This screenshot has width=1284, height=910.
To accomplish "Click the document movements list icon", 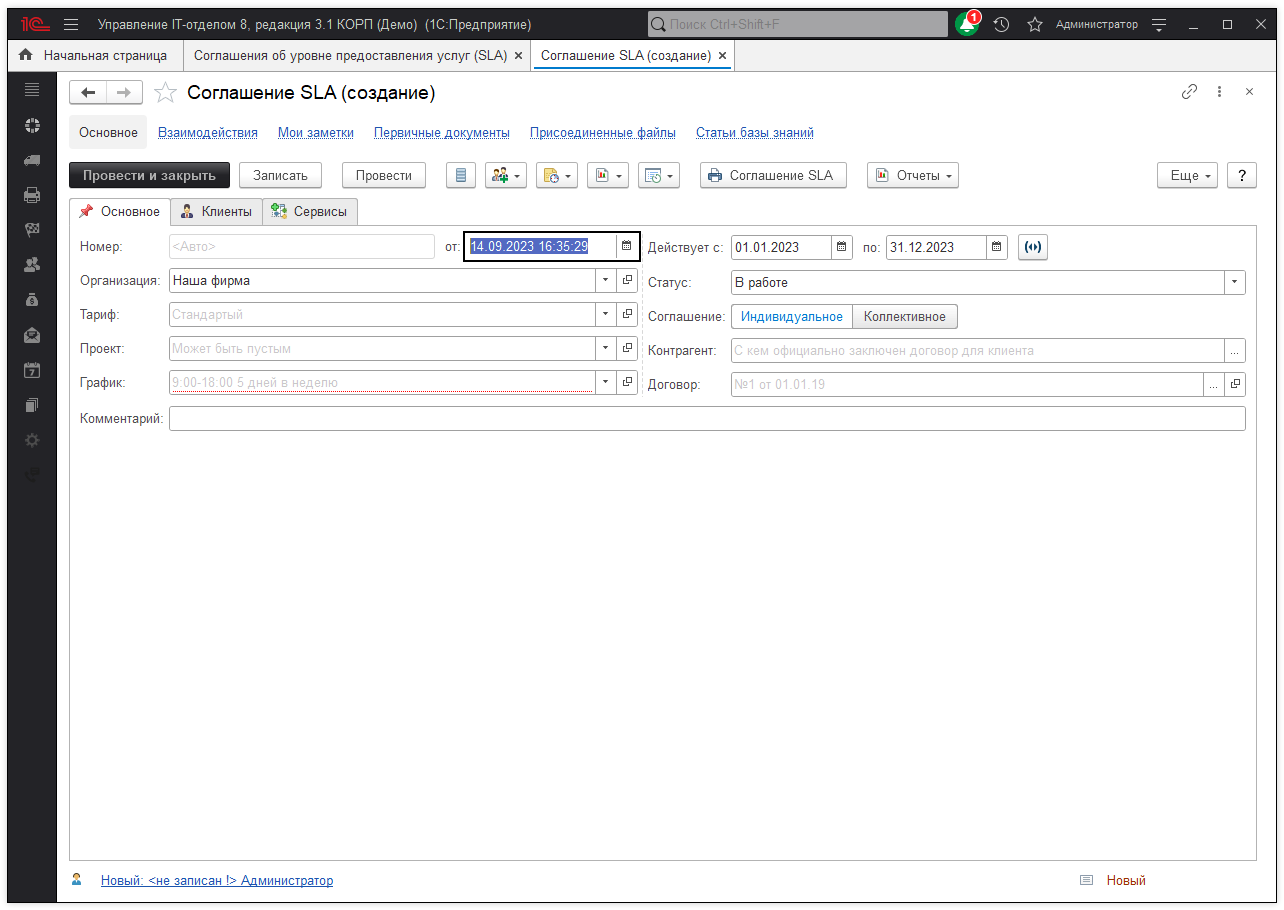I will (x=461, y=175).
